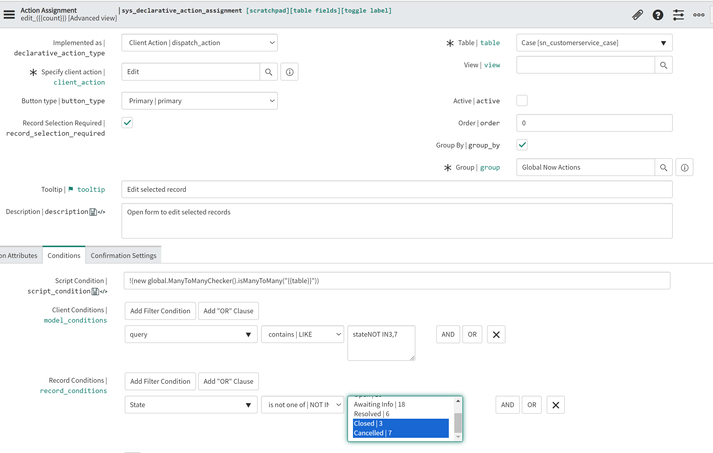This screenshot has height=453, width=713.
Task: Click OR button on query condition row
Action: (472, 334)
